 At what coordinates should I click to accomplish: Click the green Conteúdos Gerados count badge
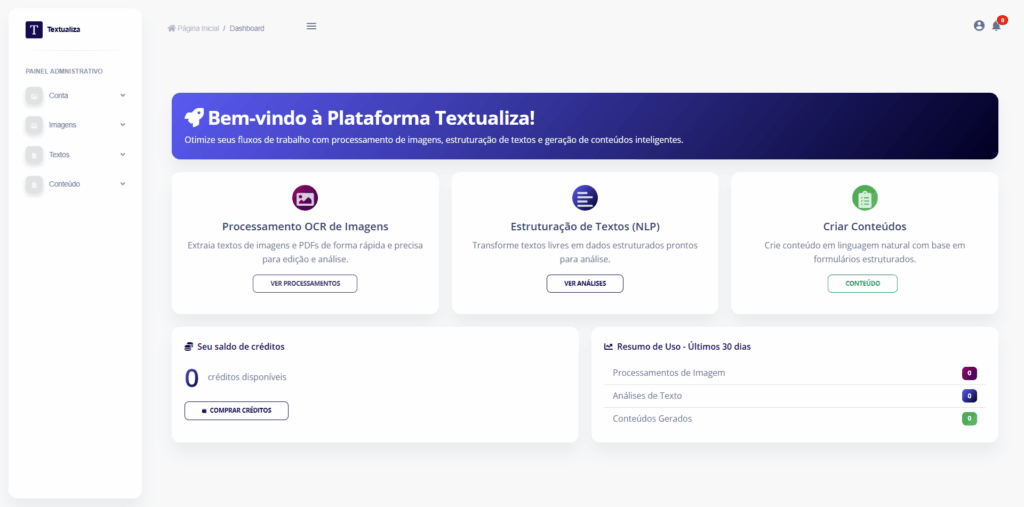969,419
